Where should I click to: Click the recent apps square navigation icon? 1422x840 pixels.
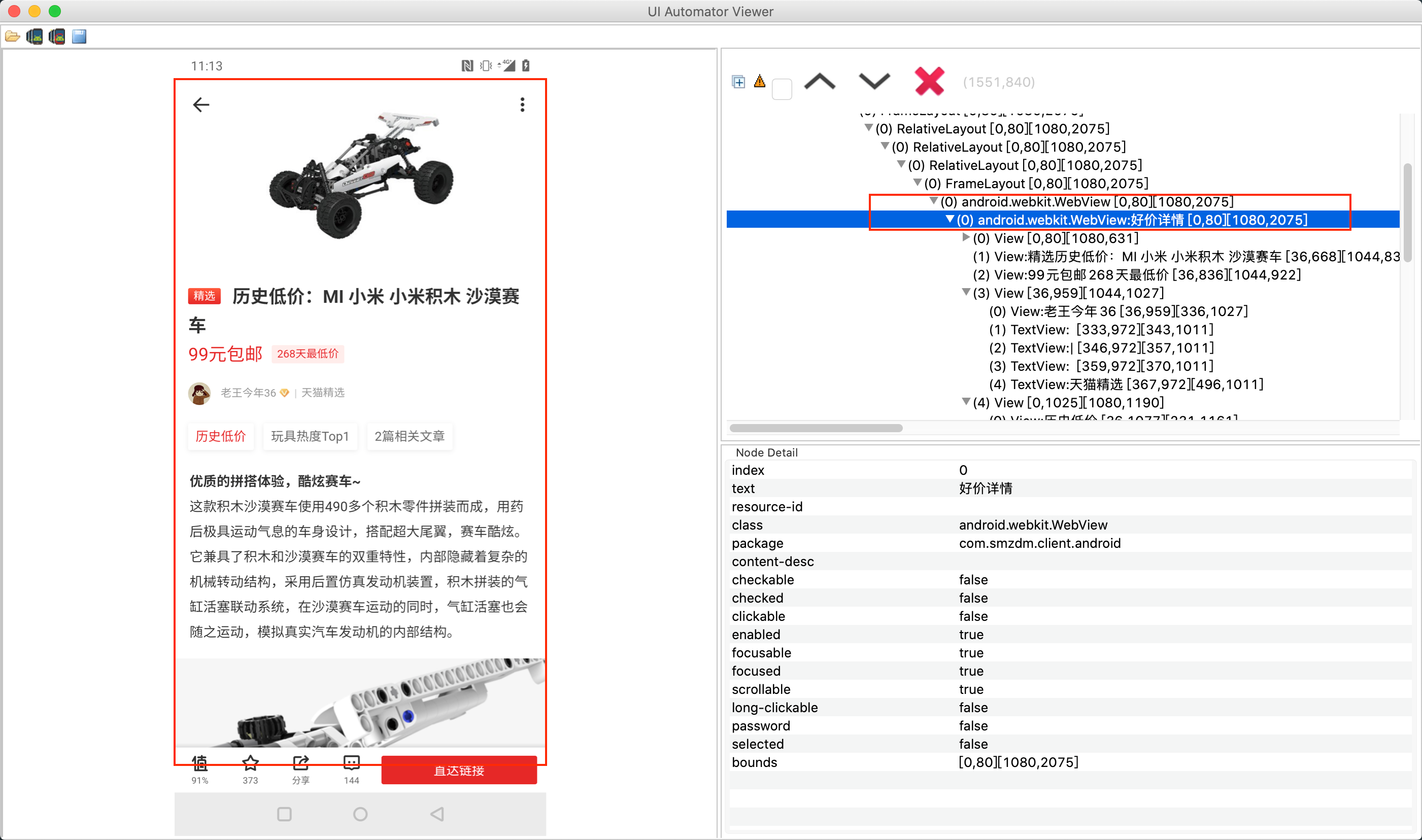(284, 814)
